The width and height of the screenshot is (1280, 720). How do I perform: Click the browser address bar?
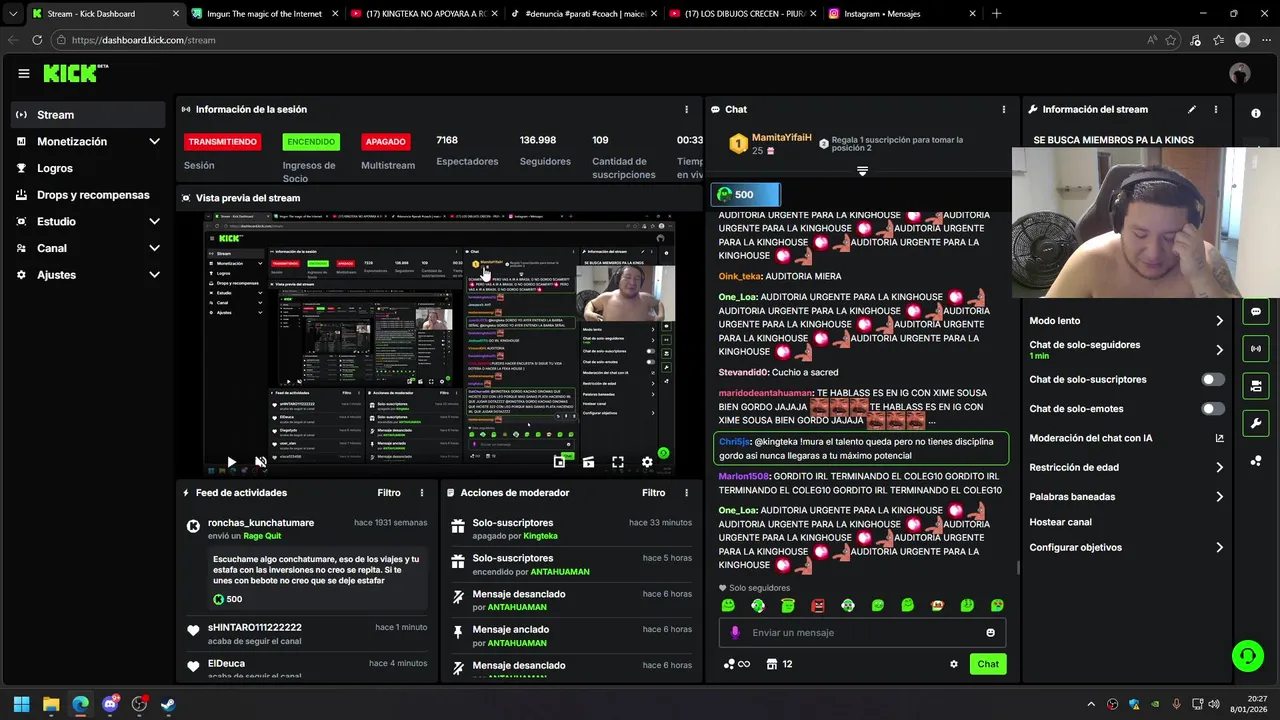point(600,40)
